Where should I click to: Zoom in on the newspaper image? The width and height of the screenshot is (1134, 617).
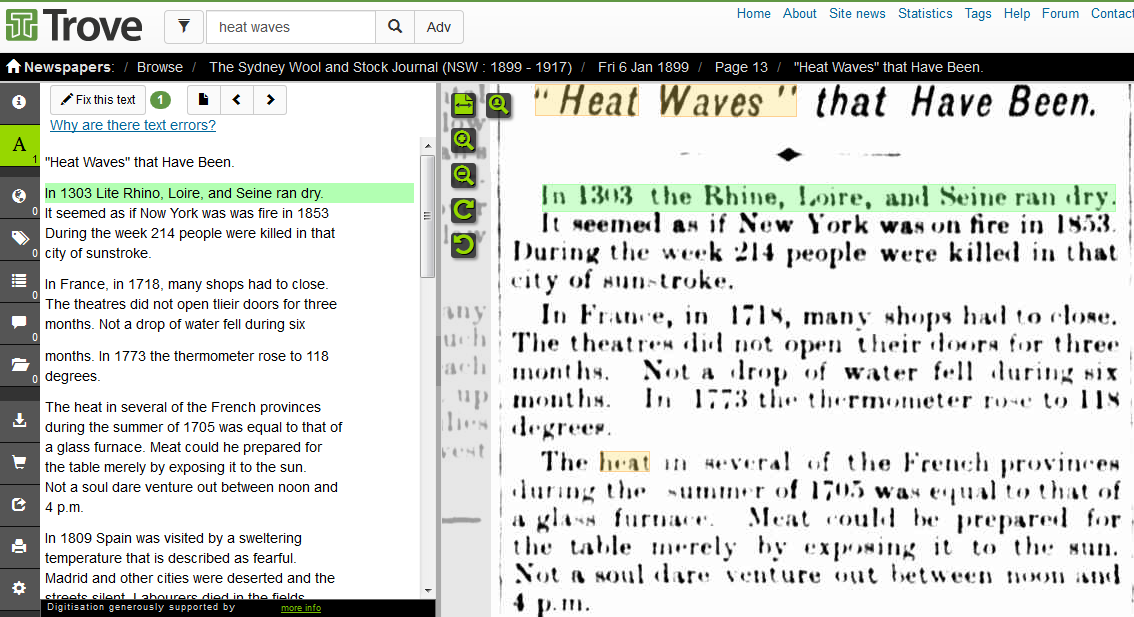tap(463, 140)
